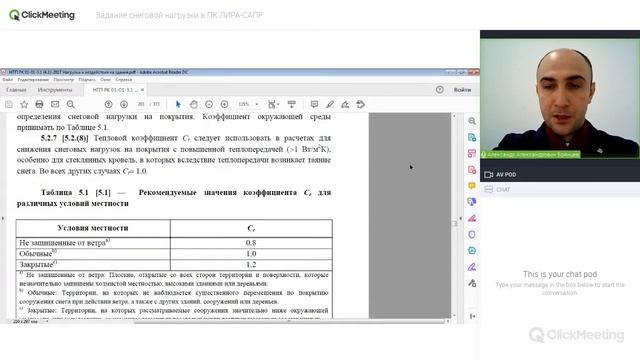This screenshot has height=360, width=640.
Task: Open the Справка menu
Action: [x=124, y=80]
